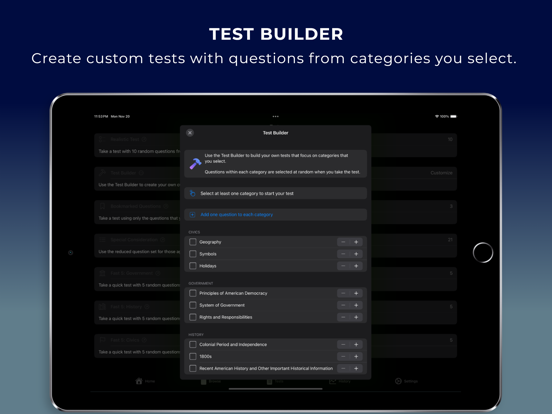The height and width of the screenshot is (414, 552).
Task: Tap plus for System of Government
Action: pyautogui.click(x=356, y=305)
